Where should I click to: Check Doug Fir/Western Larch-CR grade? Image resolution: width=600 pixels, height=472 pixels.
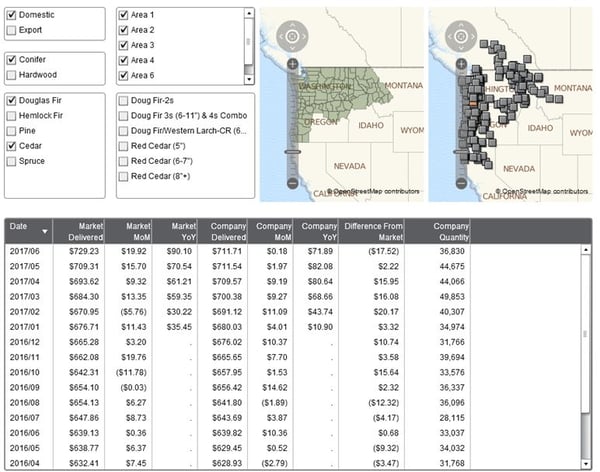123,131
